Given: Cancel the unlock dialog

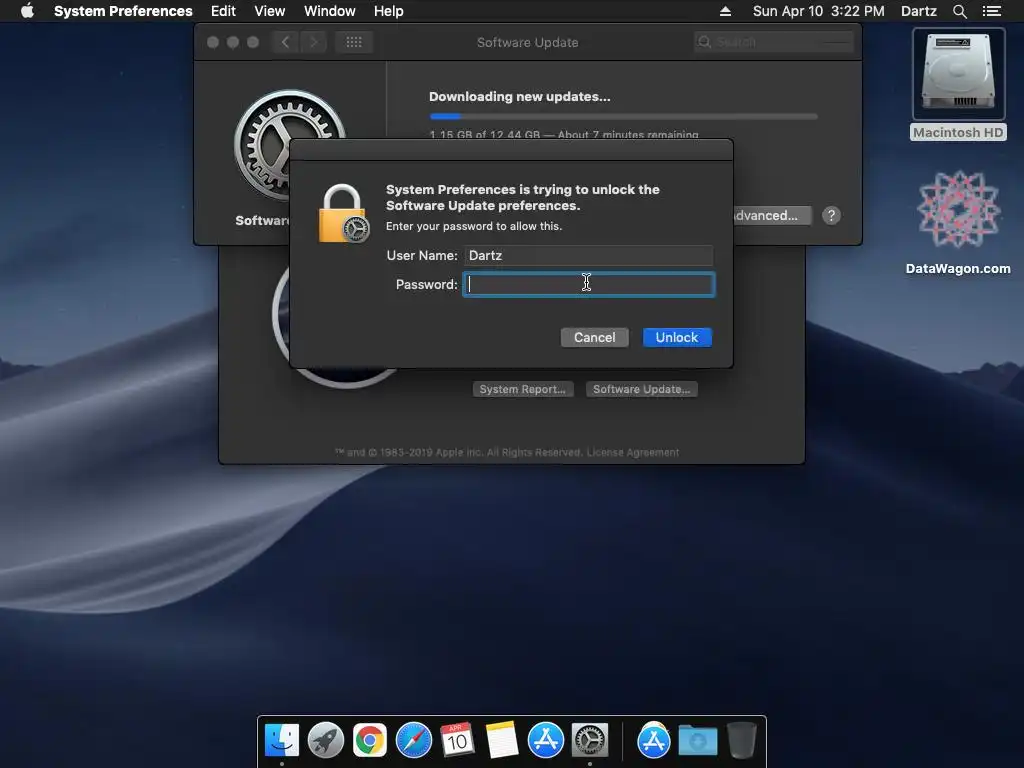Looking at the screenshot, I should click(x=594, y=337).
